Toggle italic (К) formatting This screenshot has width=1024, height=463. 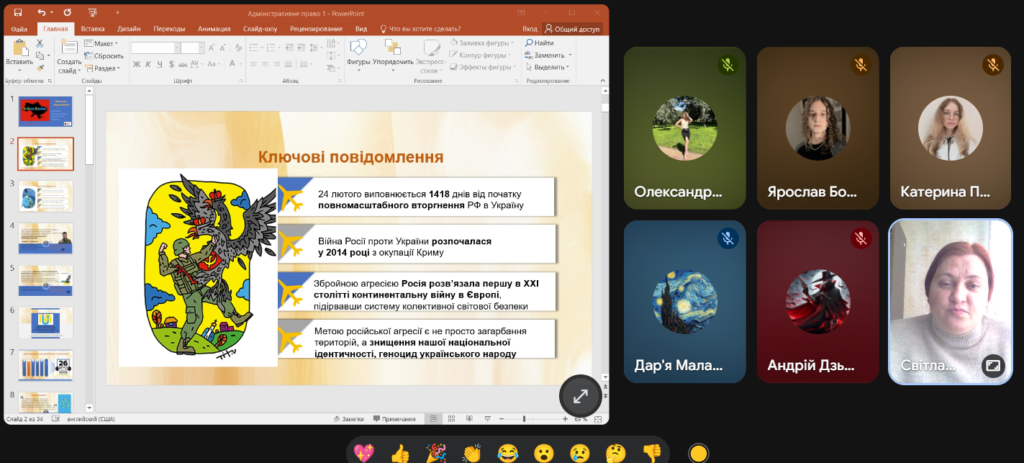pos(148,65)
